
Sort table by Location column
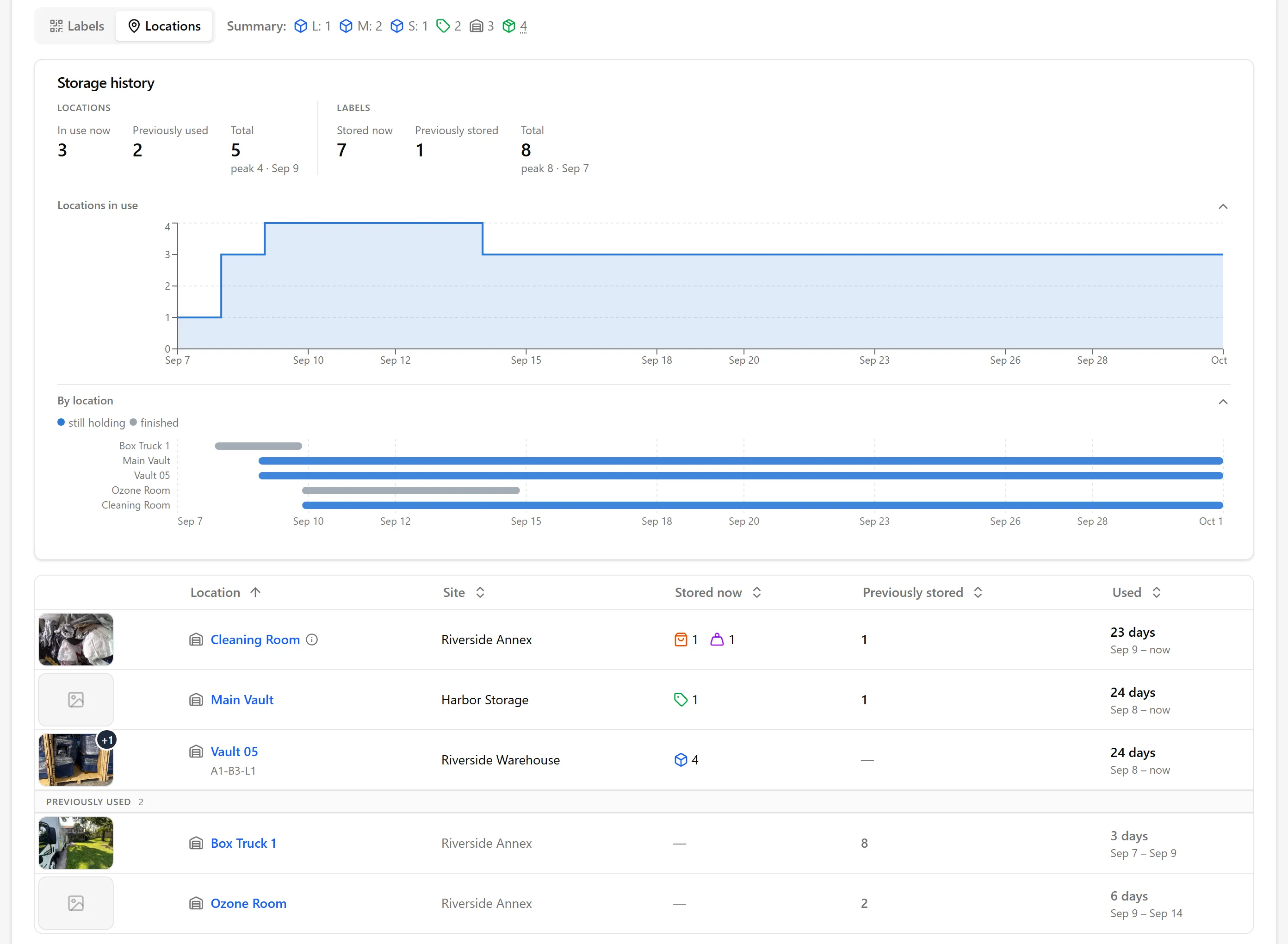coord(225,593)
